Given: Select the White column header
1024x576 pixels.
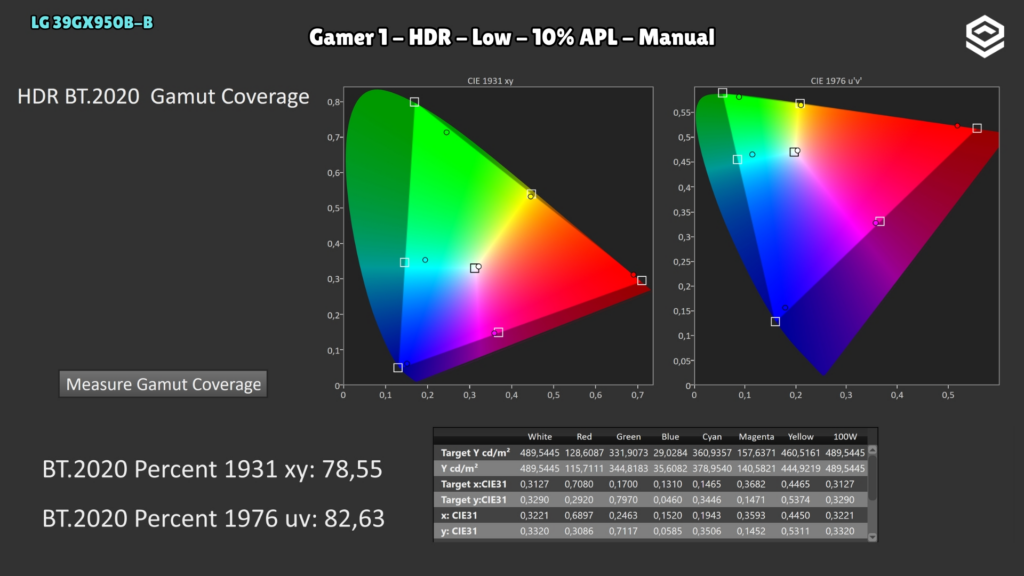Looking at the screenshot, I should point(539,437).
